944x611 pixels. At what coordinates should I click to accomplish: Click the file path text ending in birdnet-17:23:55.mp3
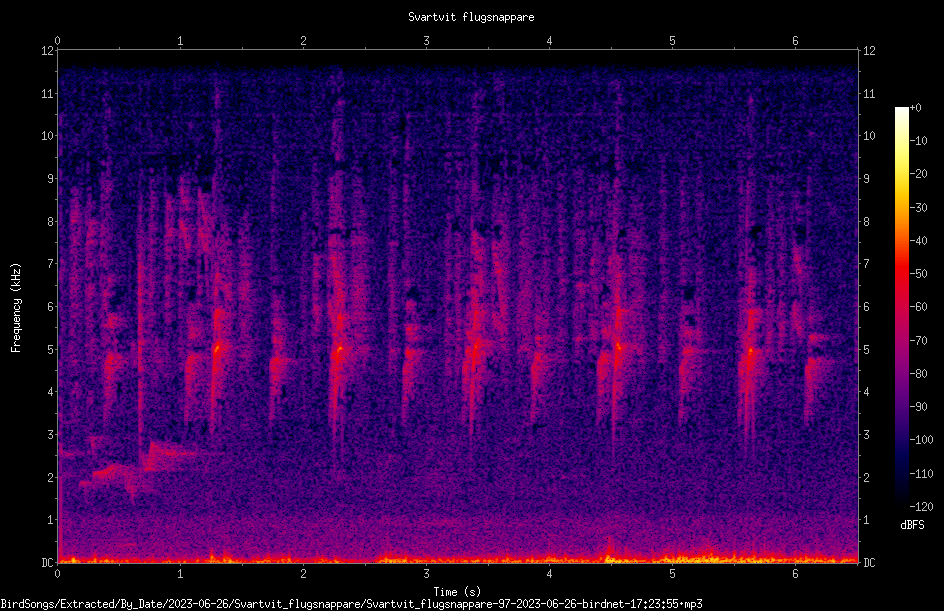coord(351,604)
